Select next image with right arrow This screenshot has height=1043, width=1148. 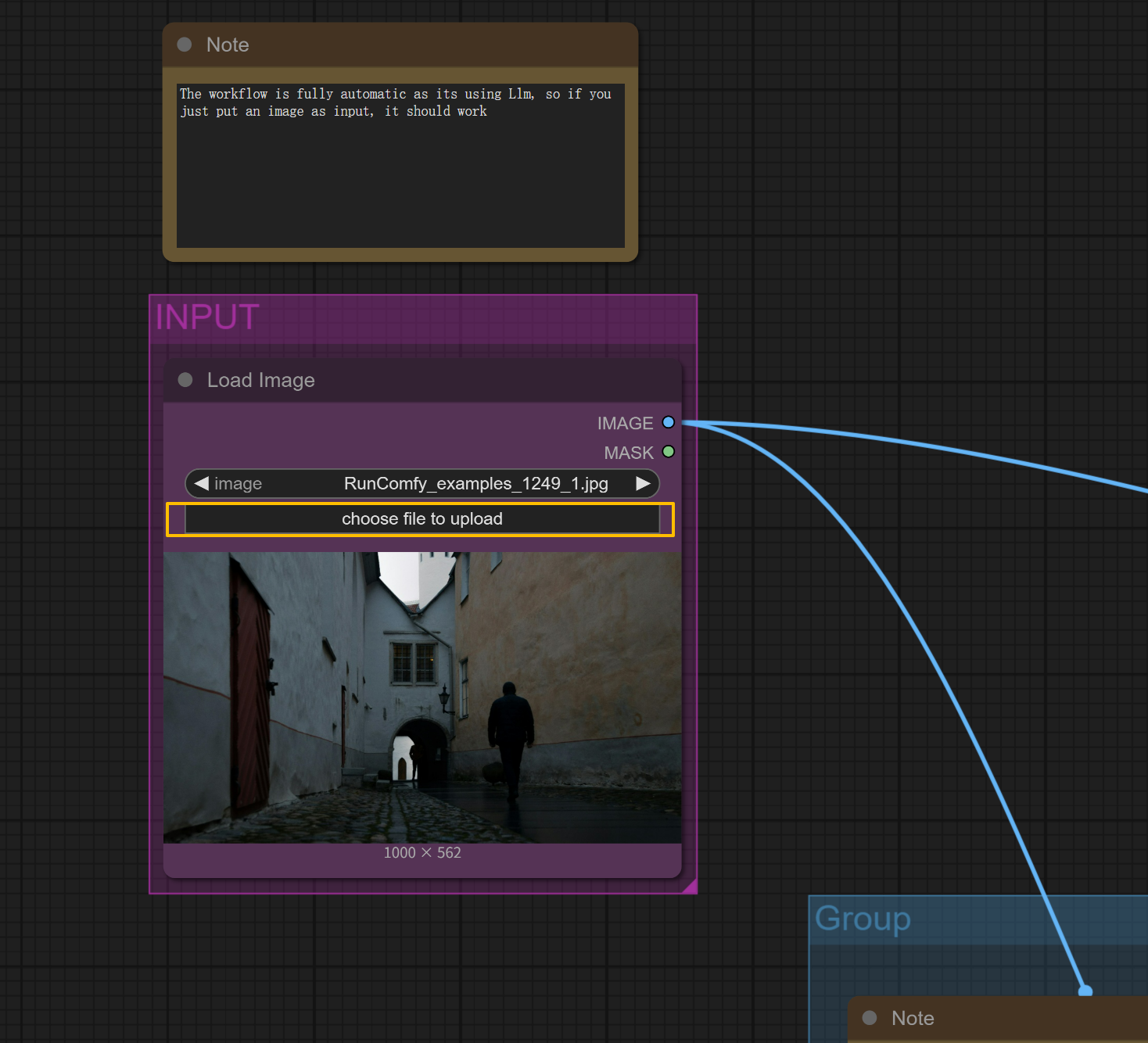tap(643, 484)
